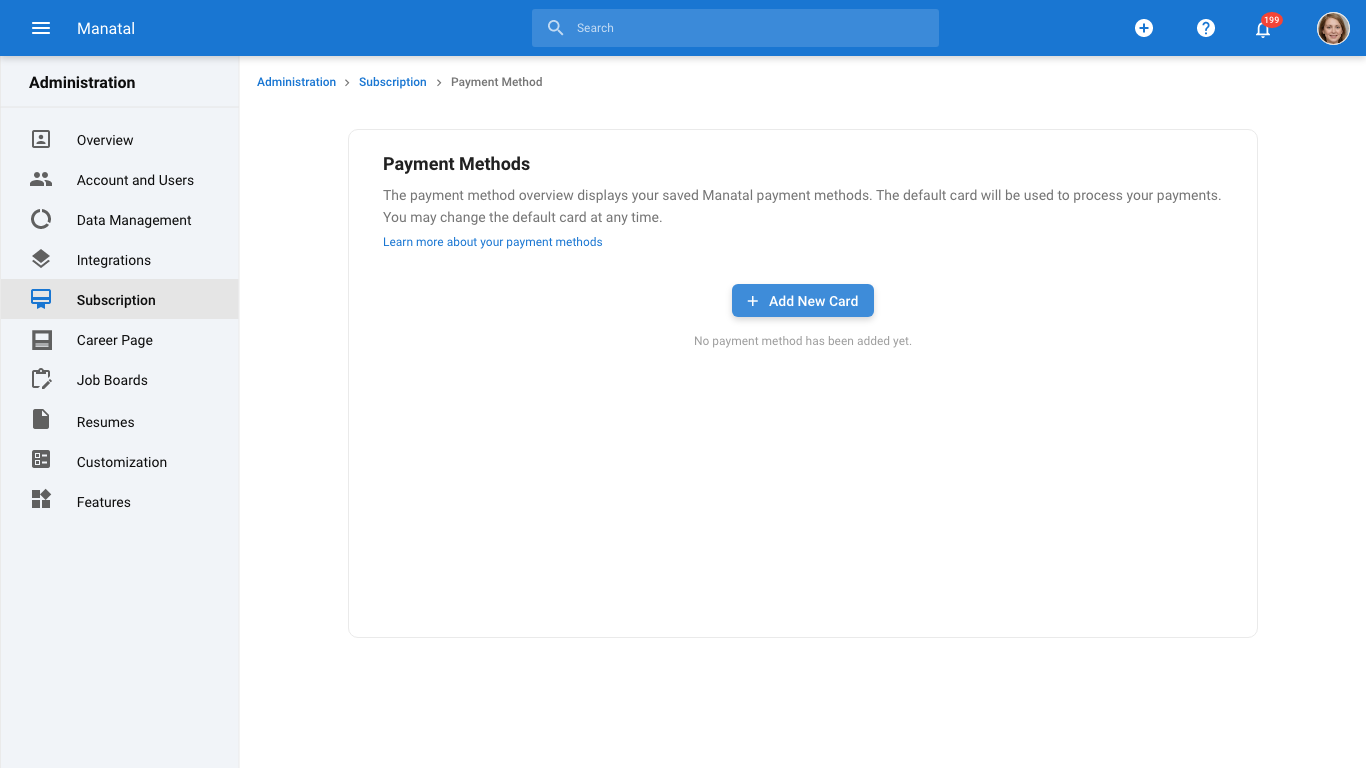Go to Account and Users section

pos(120,180)
